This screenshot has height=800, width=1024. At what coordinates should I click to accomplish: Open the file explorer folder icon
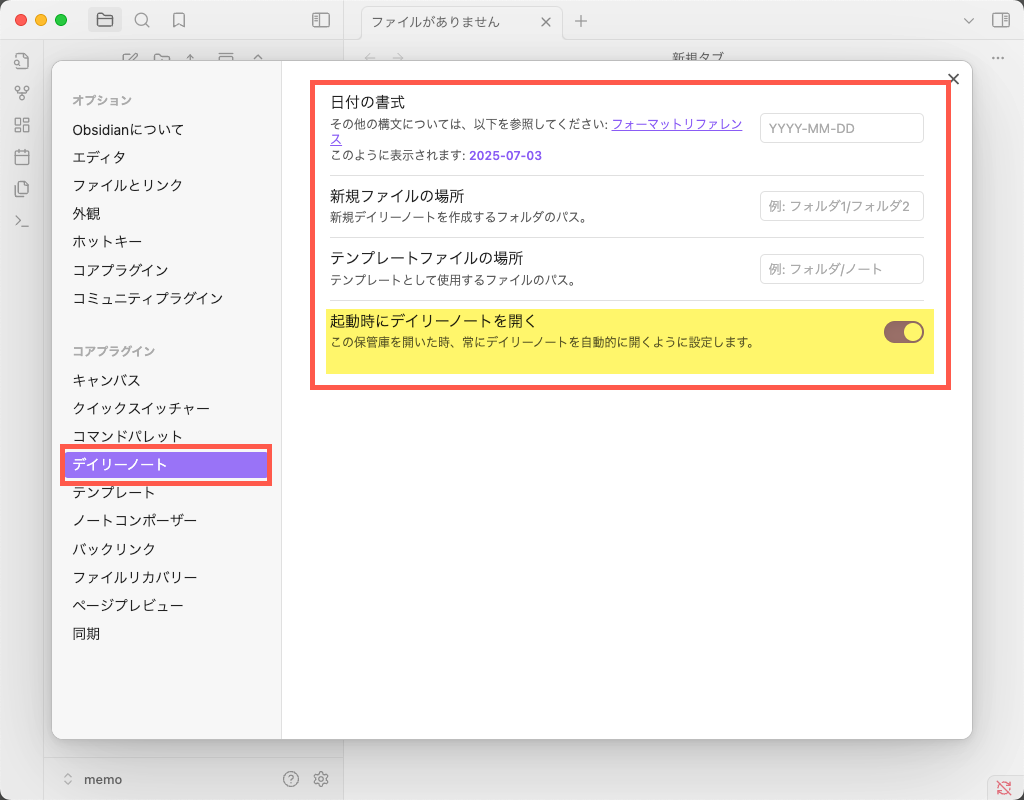tap(104, 20)
